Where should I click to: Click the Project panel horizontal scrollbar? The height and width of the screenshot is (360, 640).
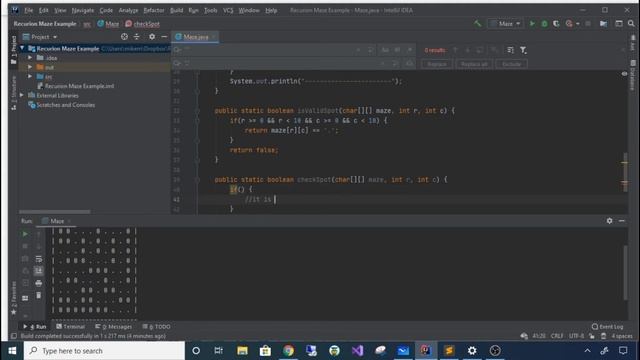[x=54, y=212]
